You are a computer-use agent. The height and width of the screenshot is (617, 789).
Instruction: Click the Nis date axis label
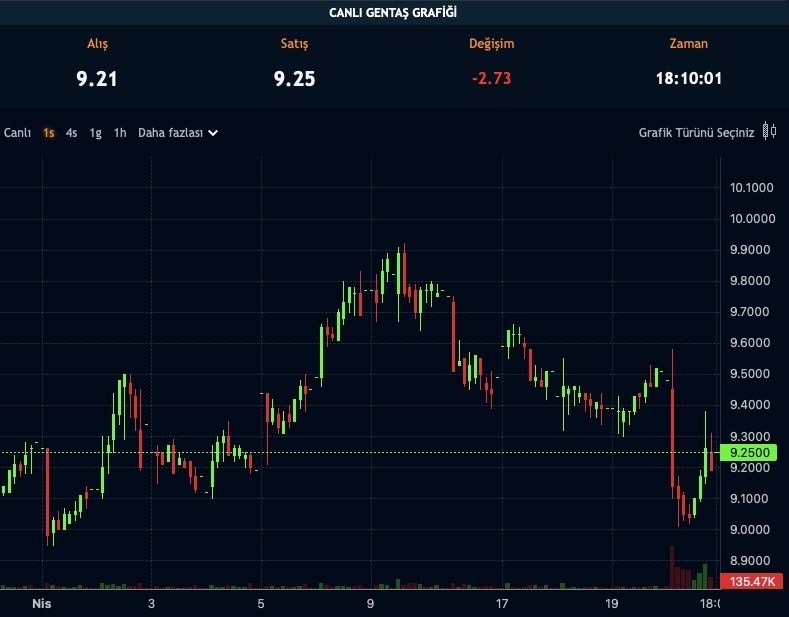pyautogui.click(x=42, y=603)
